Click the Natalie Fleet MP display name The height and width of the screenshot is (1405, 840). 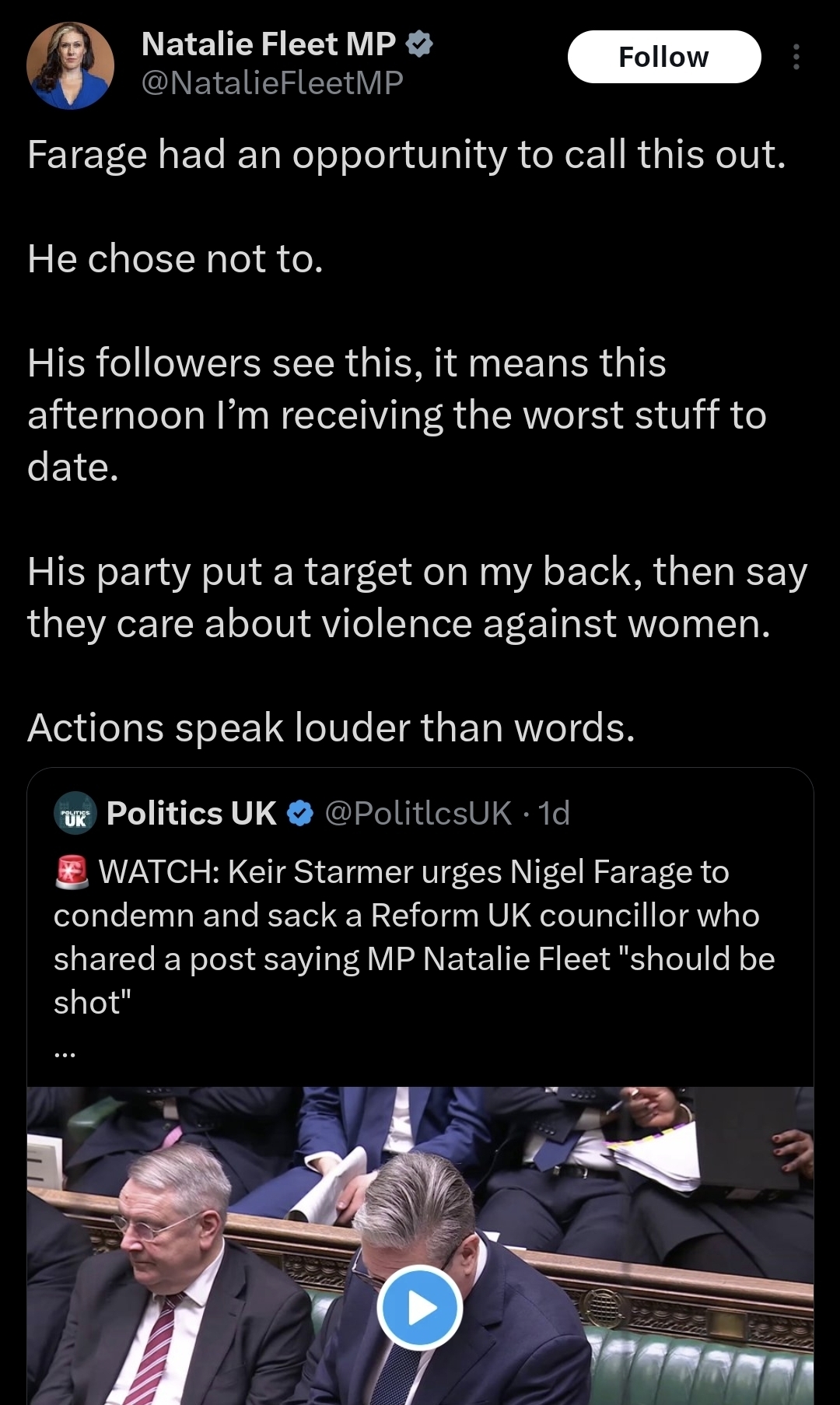click(268, 44)
